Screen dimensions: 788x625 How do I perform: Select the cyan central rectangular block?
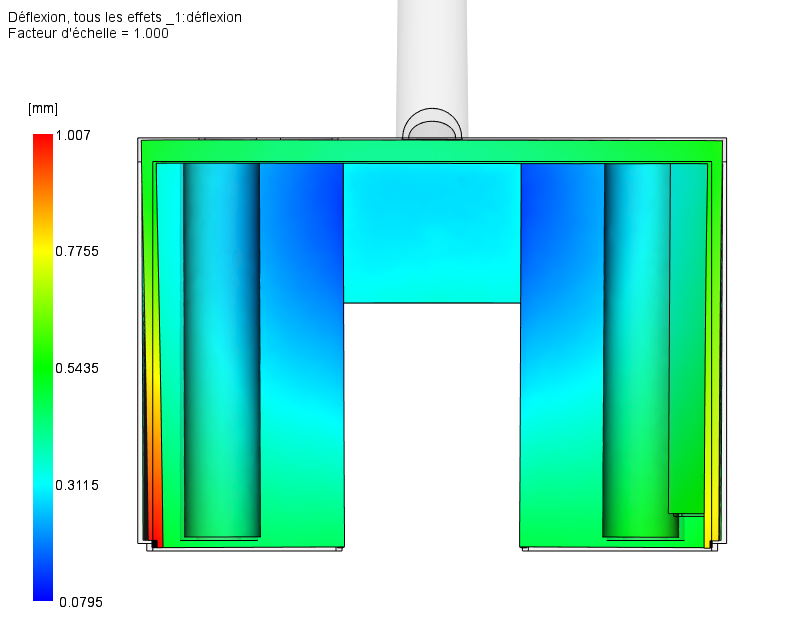tap(431, 233)
